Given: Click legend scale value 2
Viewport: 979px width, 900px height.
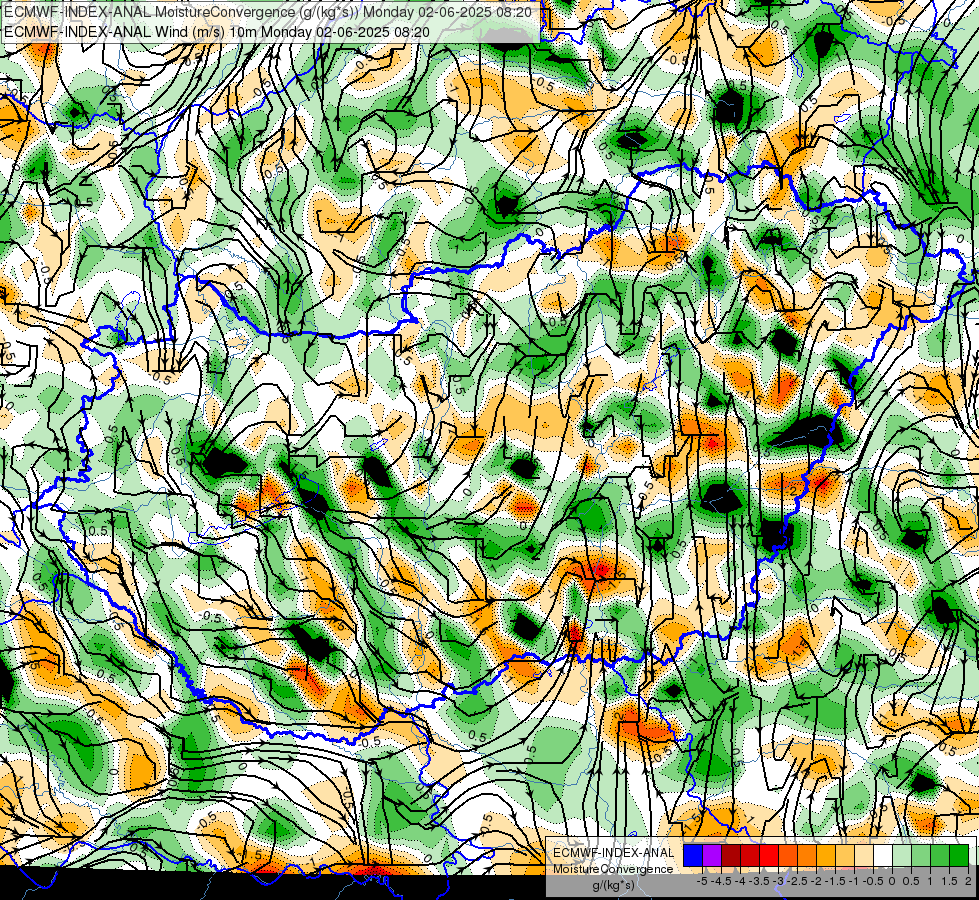Looking at the screenshot, I should tap(968, 881).
